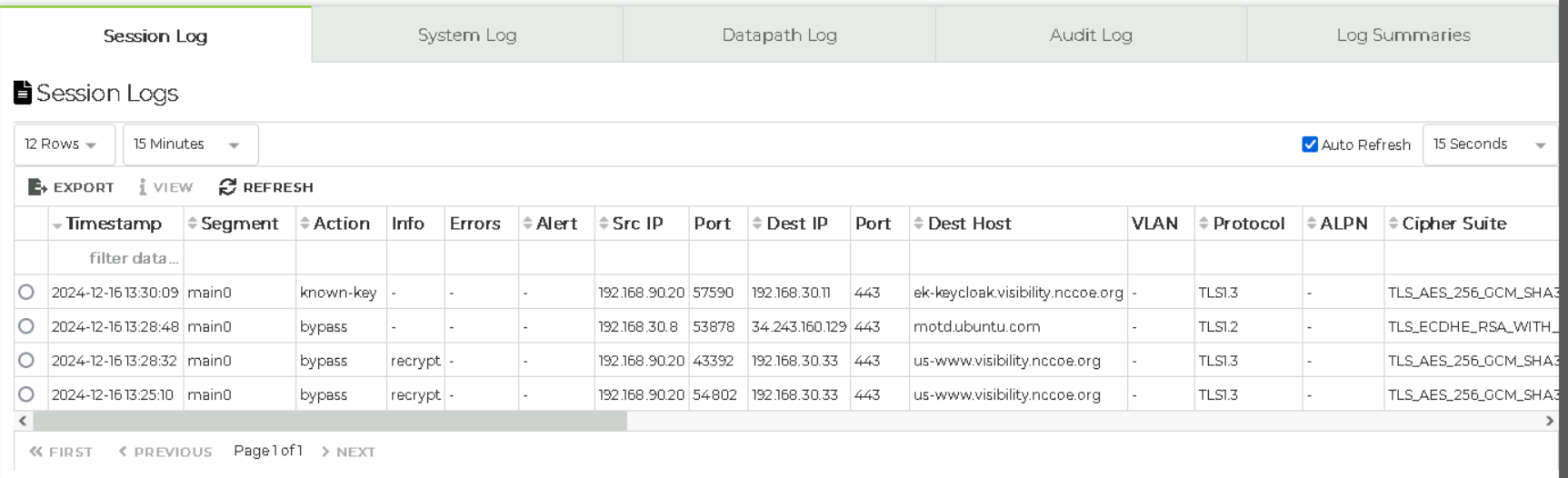Viewport: 1568px width, 478px height.
Task: Disable the Auto Refresh checkbox
Action: click(1310, 144)
